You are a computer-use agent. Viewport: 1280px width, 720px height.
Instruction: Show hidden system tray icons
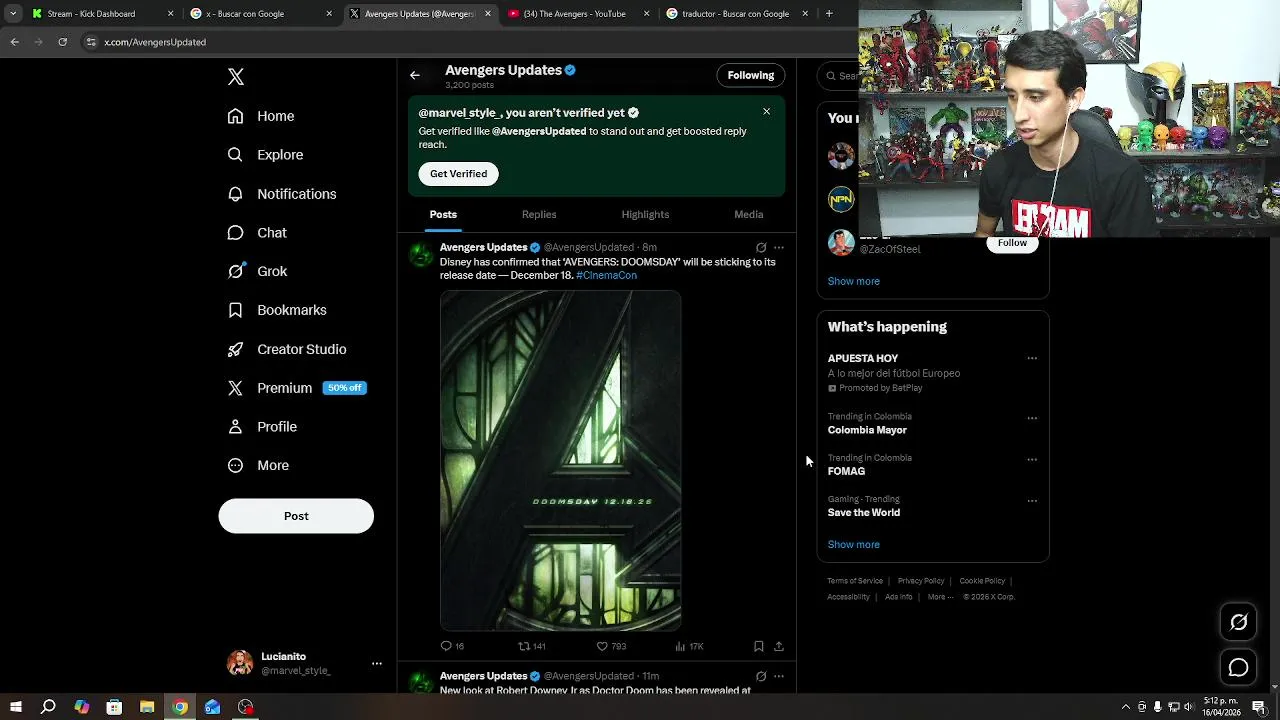point(1125,707)
